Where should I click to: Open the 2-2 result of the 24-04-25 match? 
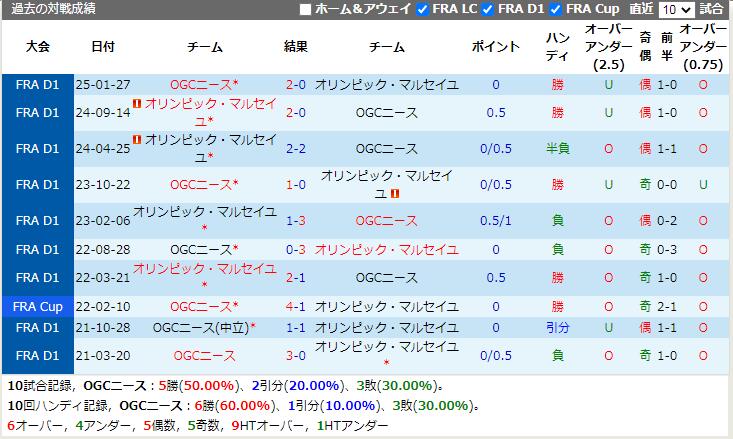pos(295,149)
